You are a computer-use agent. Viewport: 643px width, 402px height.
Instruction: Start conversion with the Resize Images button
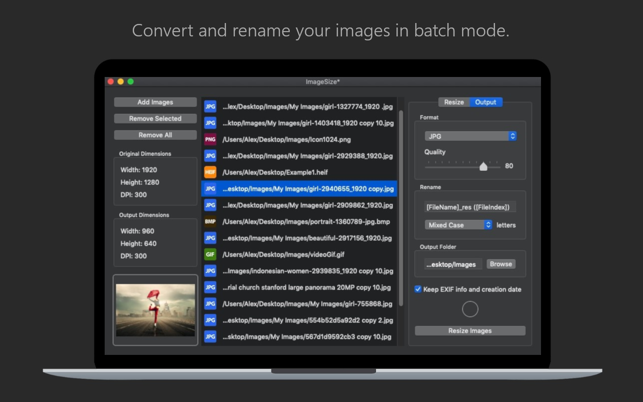pos(470,331)
